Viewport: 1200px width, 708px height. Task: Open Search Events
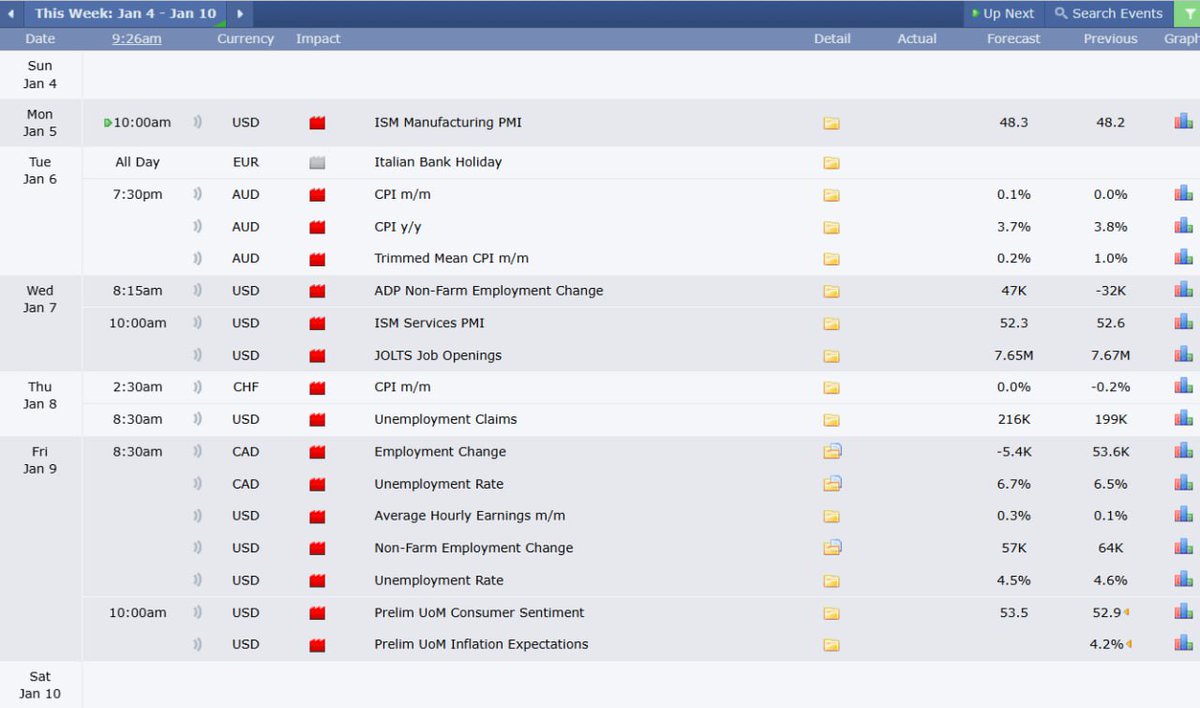[x=1109, y=14]
